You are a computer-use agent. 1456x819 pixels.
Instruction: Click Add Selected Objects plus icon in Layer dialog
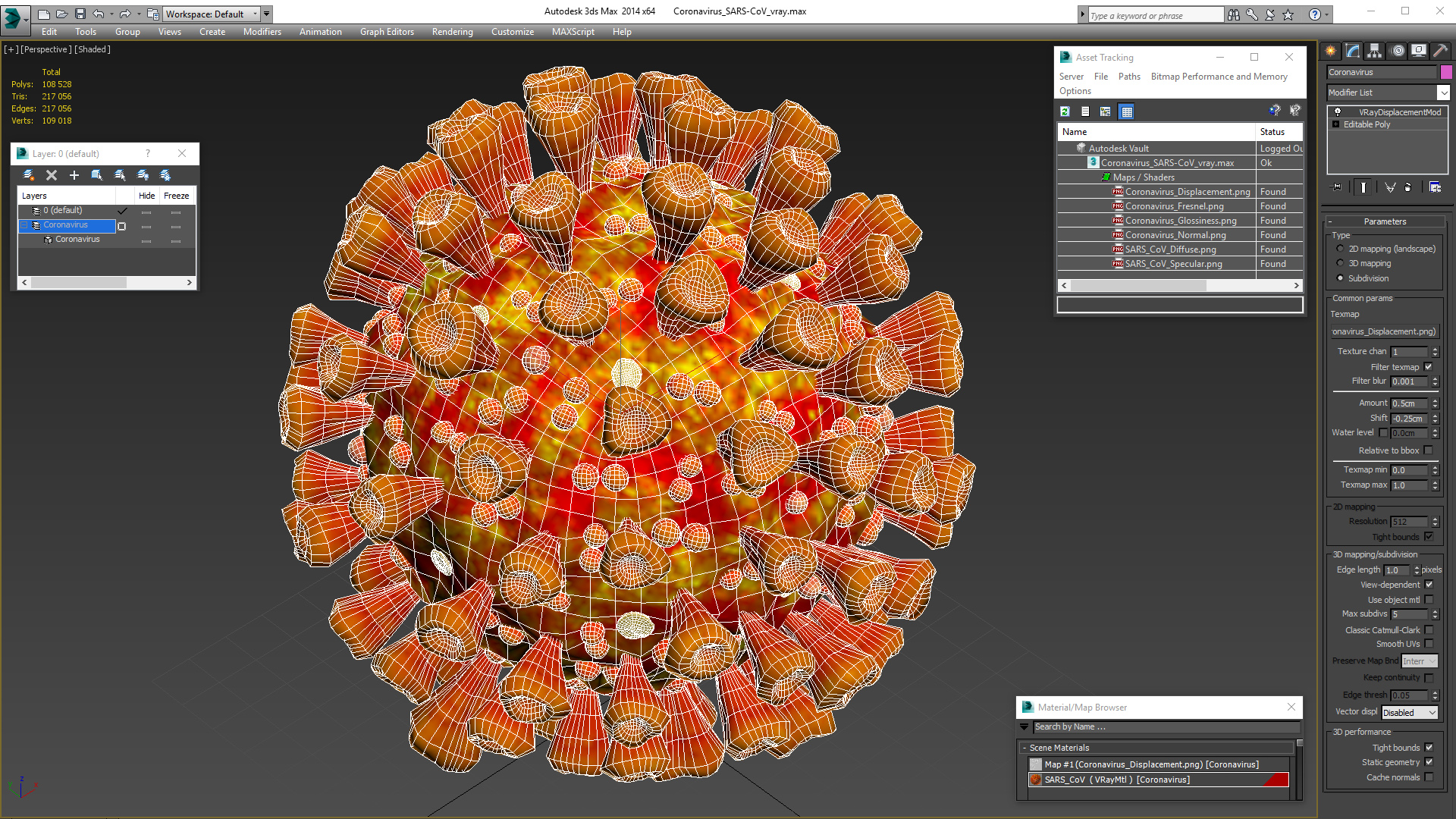tap(74, 175)
